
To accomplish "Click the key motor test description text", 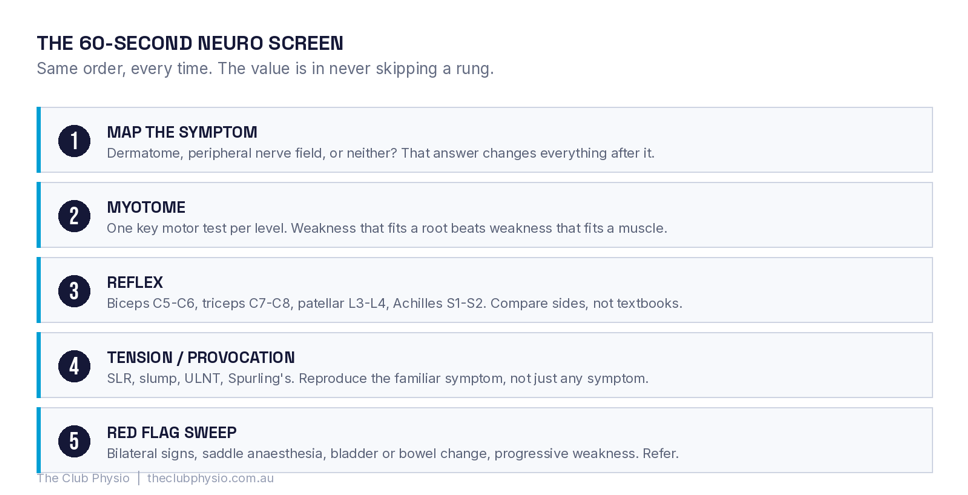I will click(387, 228).
